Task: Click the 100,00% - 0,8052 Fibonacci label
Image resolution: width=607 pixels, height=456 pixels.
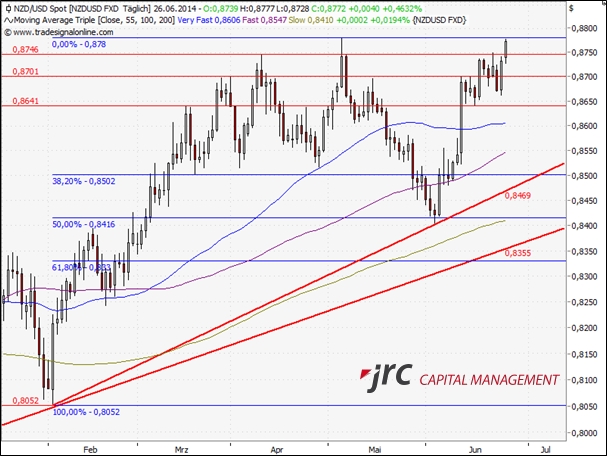Action: [86, 411]
